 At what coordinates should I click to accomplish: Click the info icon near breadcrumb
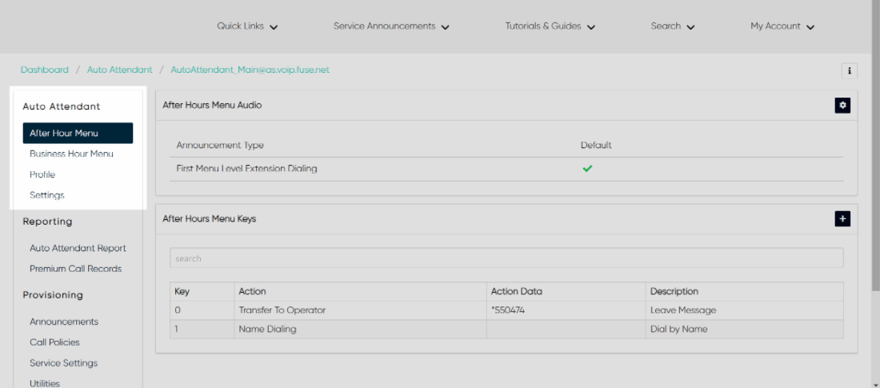(849, 71)
